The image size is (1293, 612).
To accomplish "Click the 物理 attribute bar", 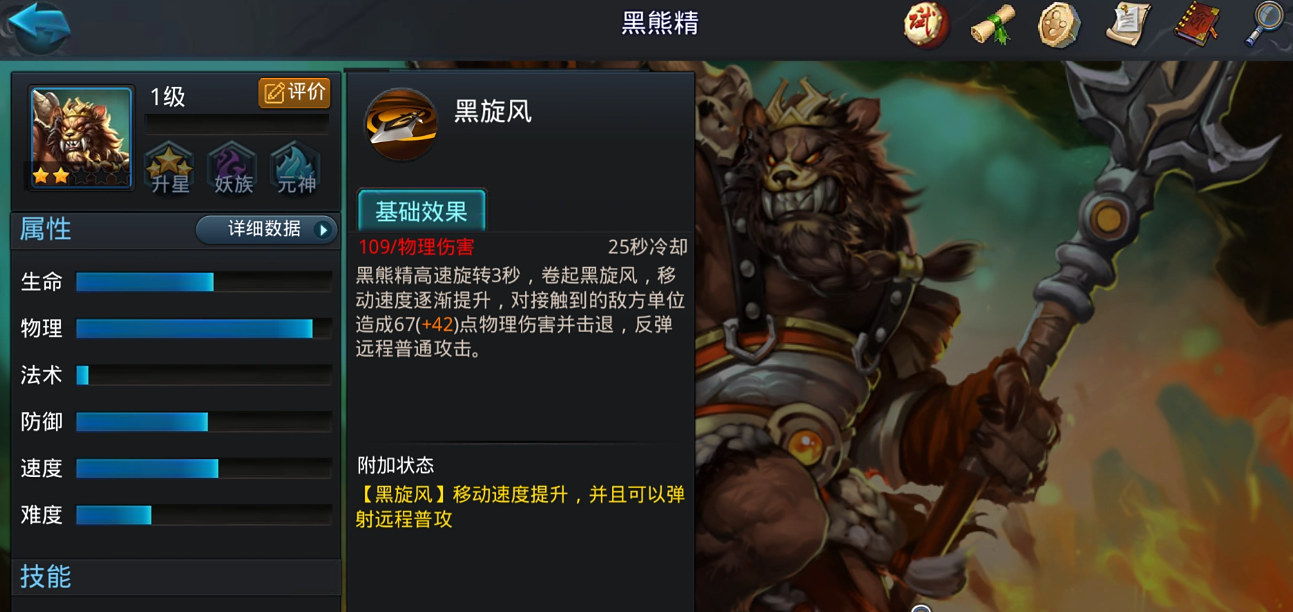I will (204, 329).
